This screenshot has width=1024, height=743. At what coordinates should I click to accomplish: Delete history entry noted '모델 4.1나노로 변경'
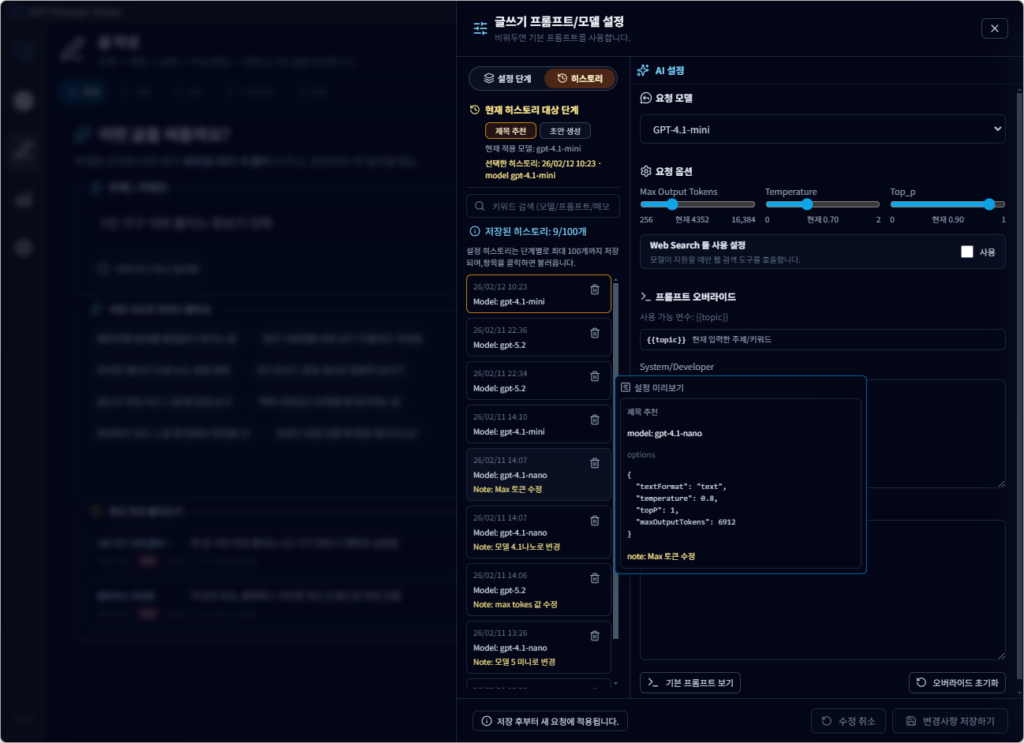tap(595, 521)
